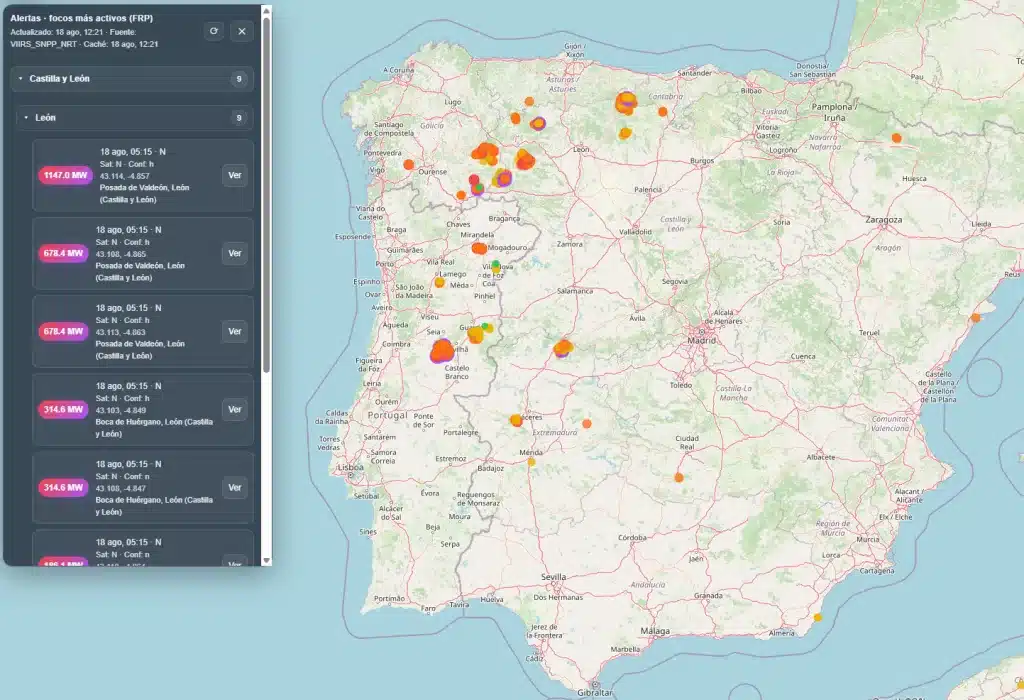Viewport: 1024px width, 700px height.
Task: Collapse the León province subgroup
Action: pos(27,118)
